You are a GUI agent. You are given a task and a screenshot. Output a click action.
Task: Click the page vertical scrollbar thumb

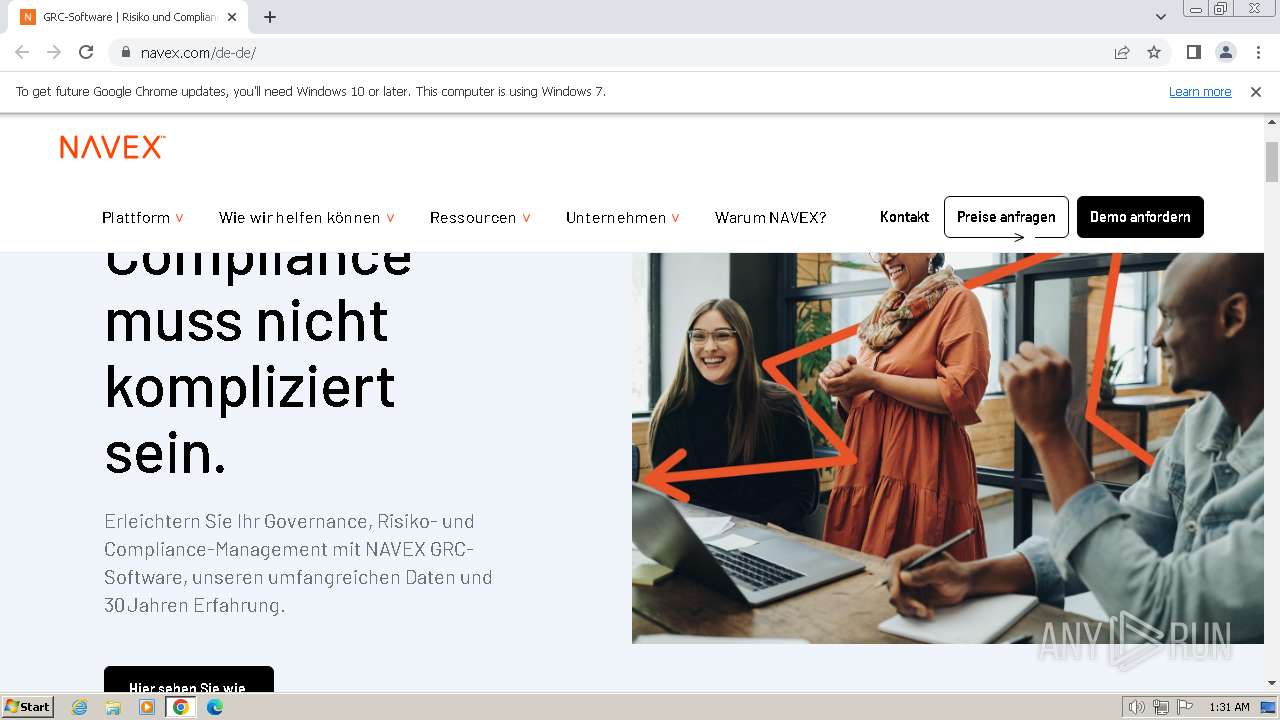coord(1272,162)
